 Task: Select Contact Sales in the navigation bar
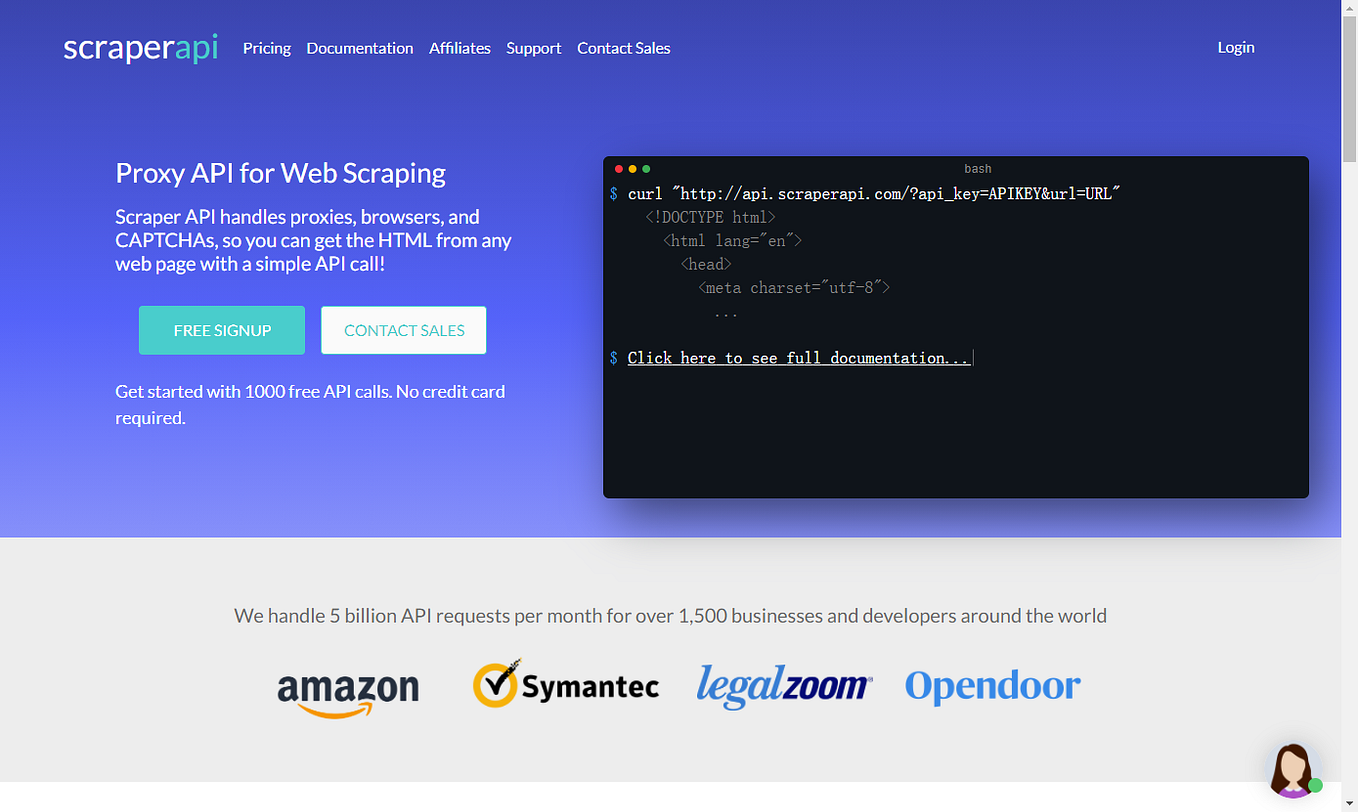(623, 48)
